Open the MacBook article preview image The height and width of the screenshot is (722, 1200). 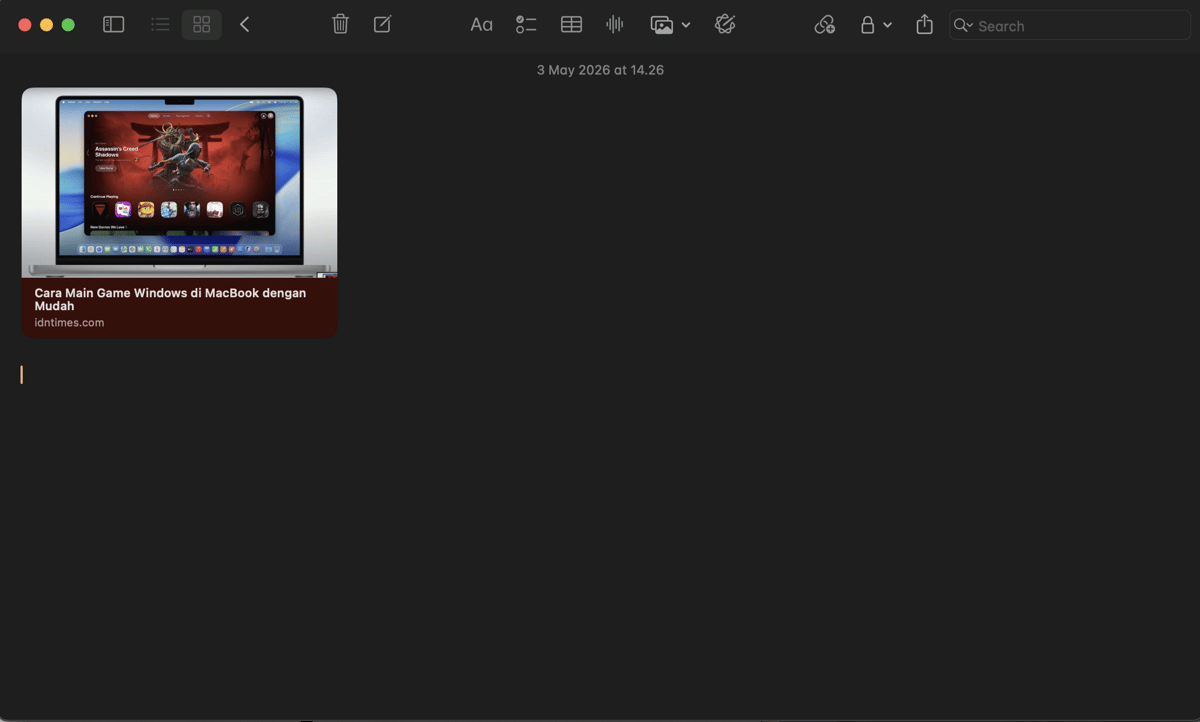pos(179,183)
